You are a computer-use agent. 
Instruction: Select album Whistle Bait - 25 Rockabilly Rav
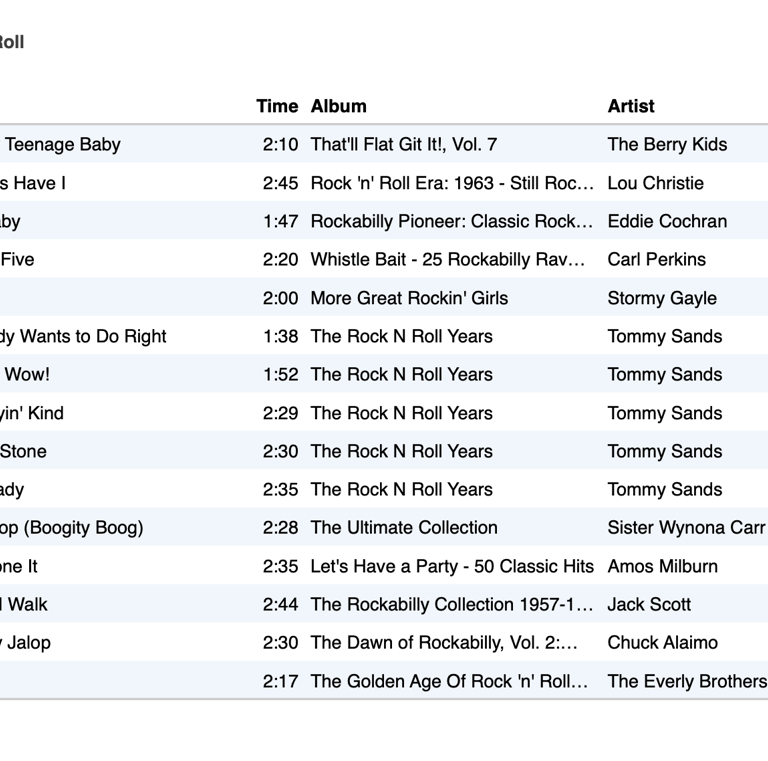(x=448, y=260)
